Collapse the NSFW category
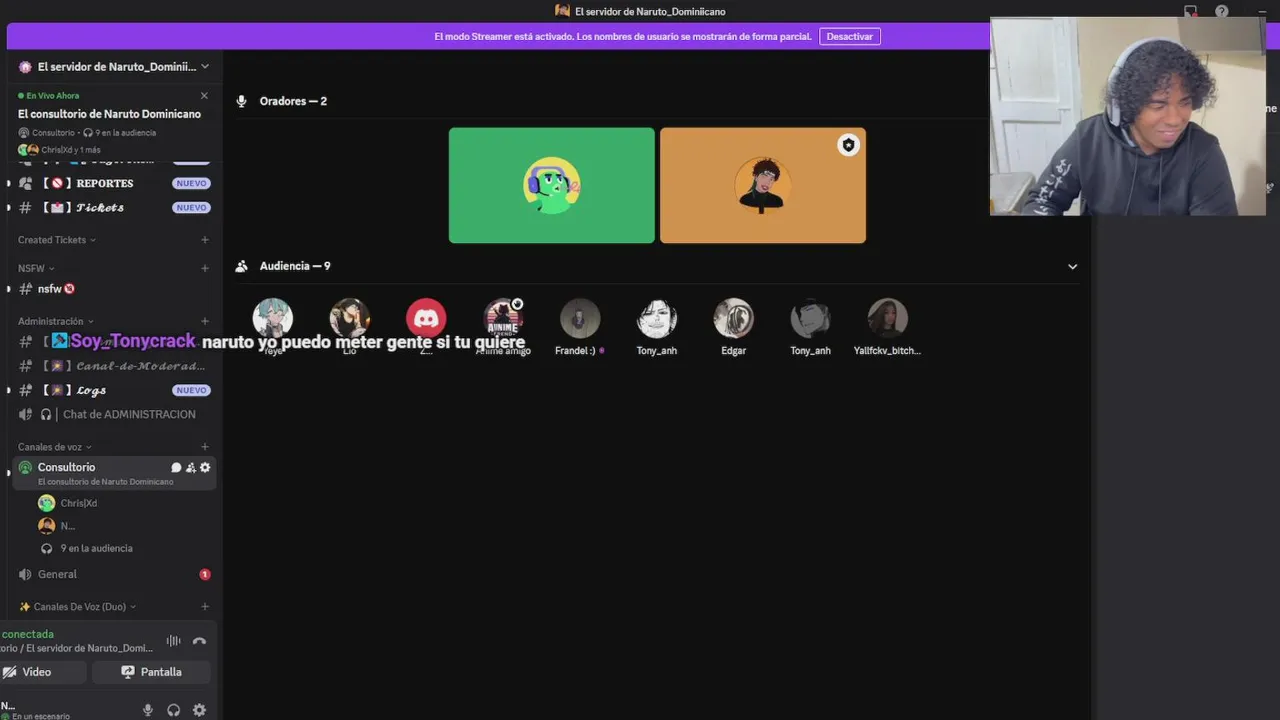 point(36,268)
